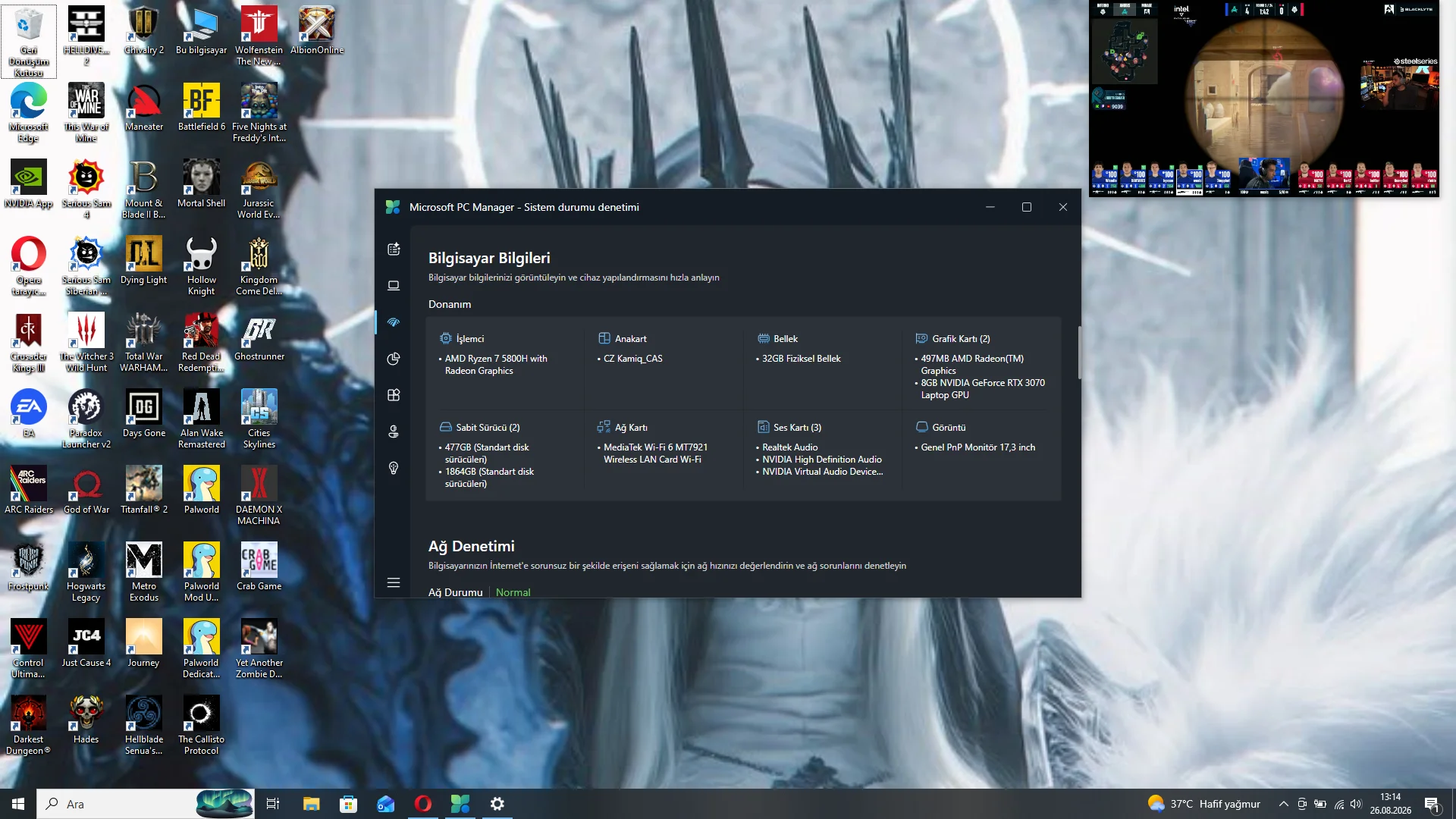This screenshot has height=819, width=1456.
Task: Launch Microsoft Edge from desktop
Action: (x=29, y=112)
